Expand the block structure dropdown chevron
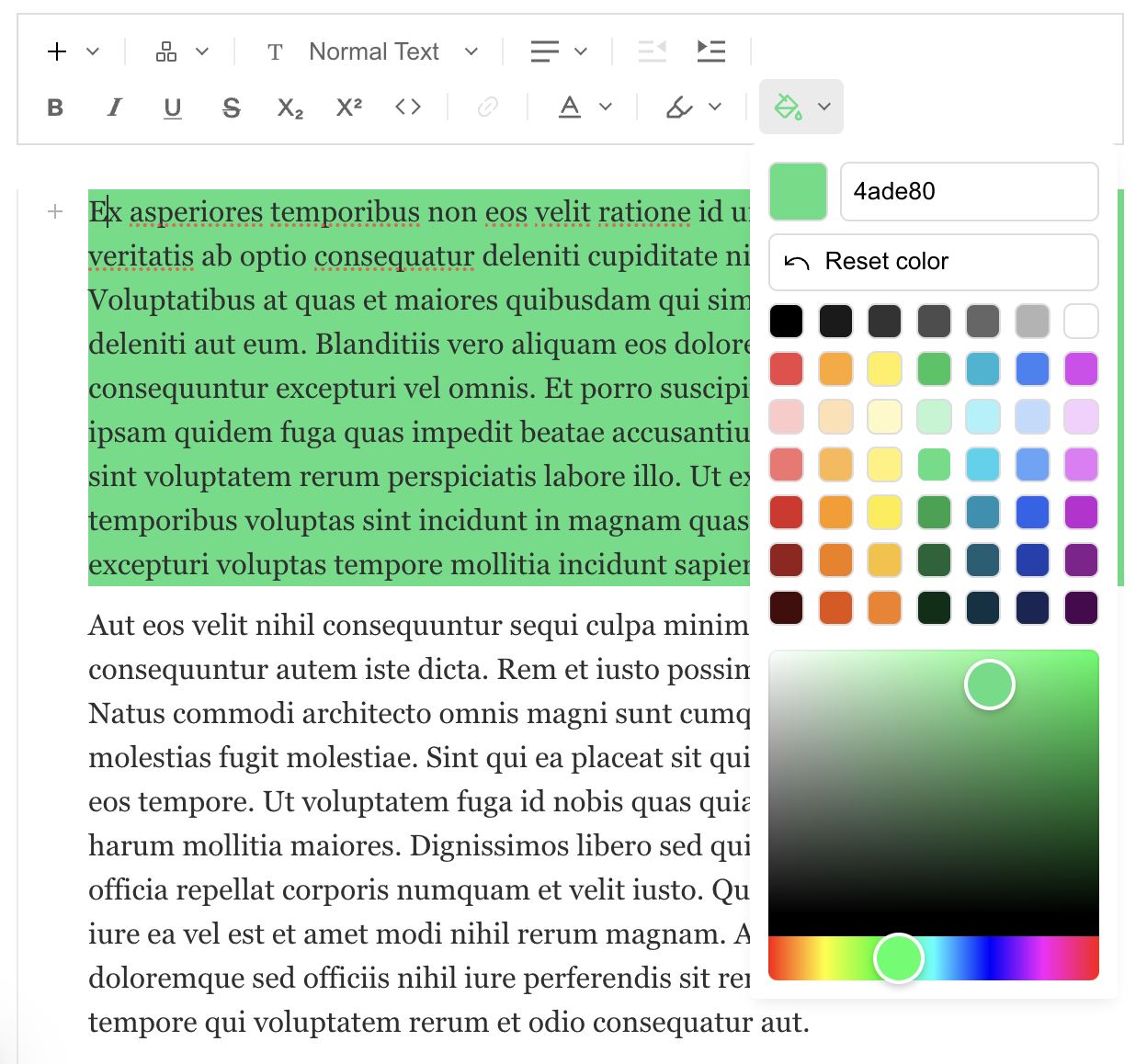Screen dimensions: 1147x1064 [x=202, y=51]
